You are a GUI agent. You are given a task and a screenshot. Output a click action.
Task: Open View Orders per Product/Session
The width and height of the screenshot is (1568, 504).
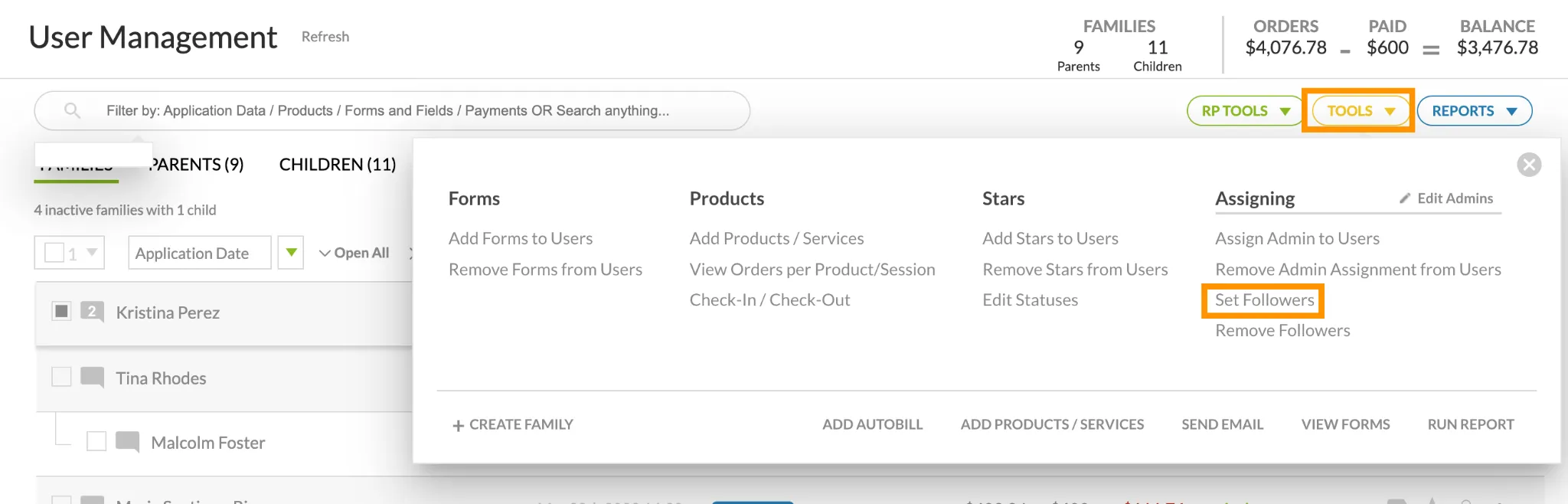point(812,270)
